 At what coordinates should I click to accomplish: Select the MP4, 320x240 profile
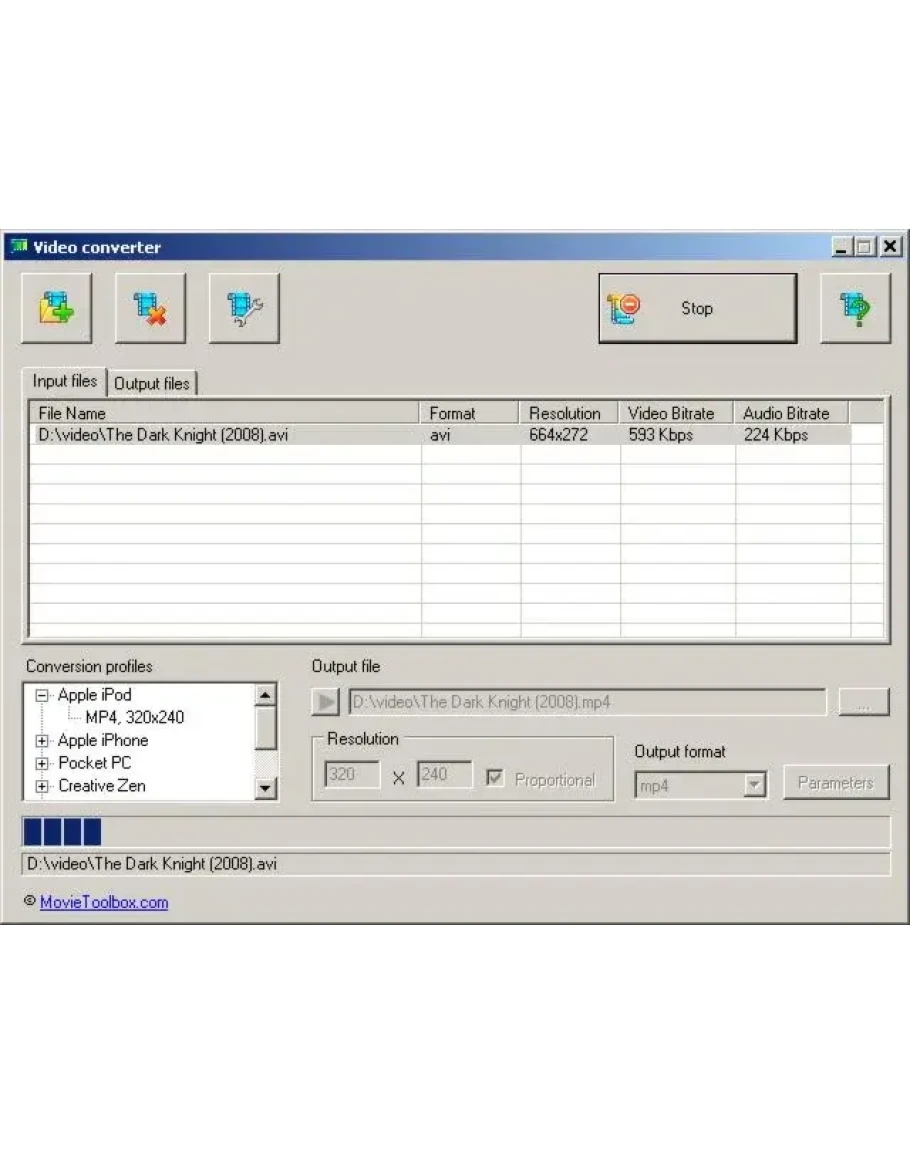coord(135,717)
